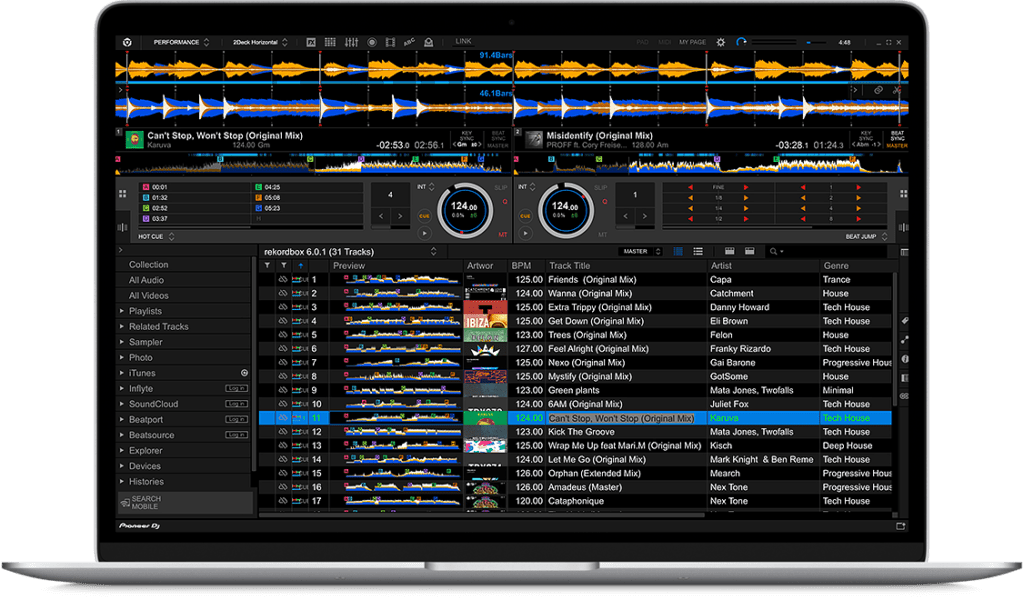Click the Beatport Log in button
Image resolution: width=1024 pixels, height=610 pixels.
(236, 419)
